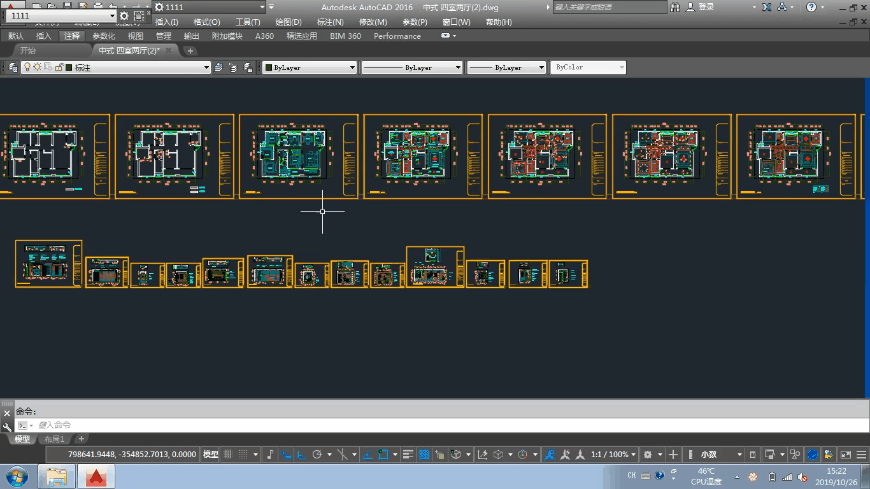This screenshot has width=870, height=489.
Task: Click the layer color swatch beside 标注
Action: (x=69, y=67)
